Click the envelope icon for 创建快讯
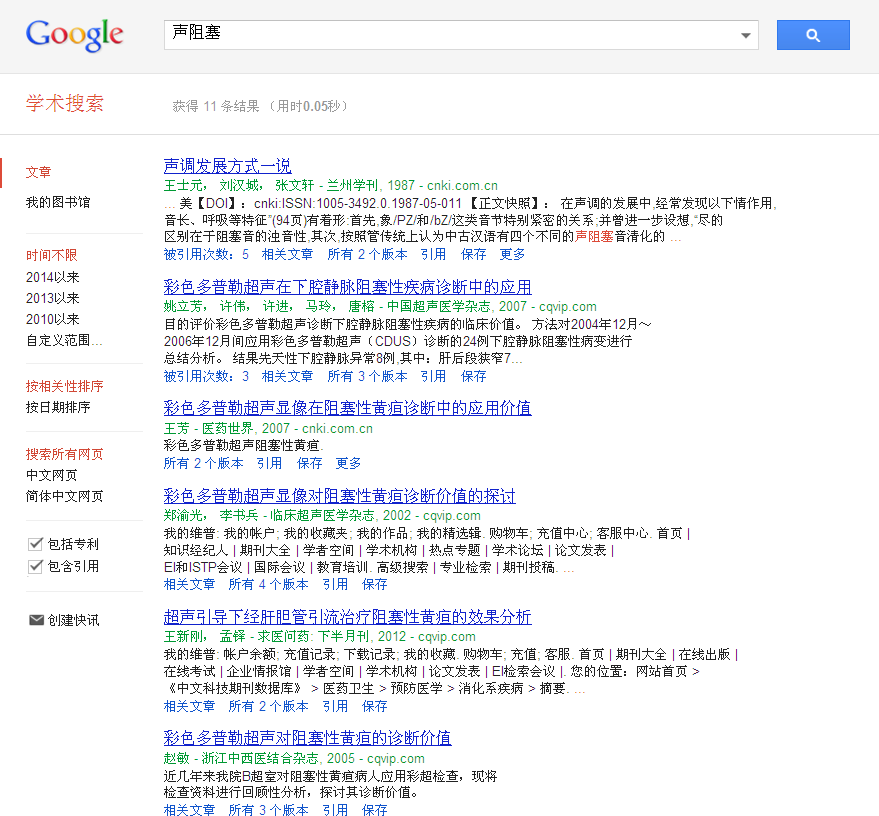 pyautogui.click(x=36, y=620)
